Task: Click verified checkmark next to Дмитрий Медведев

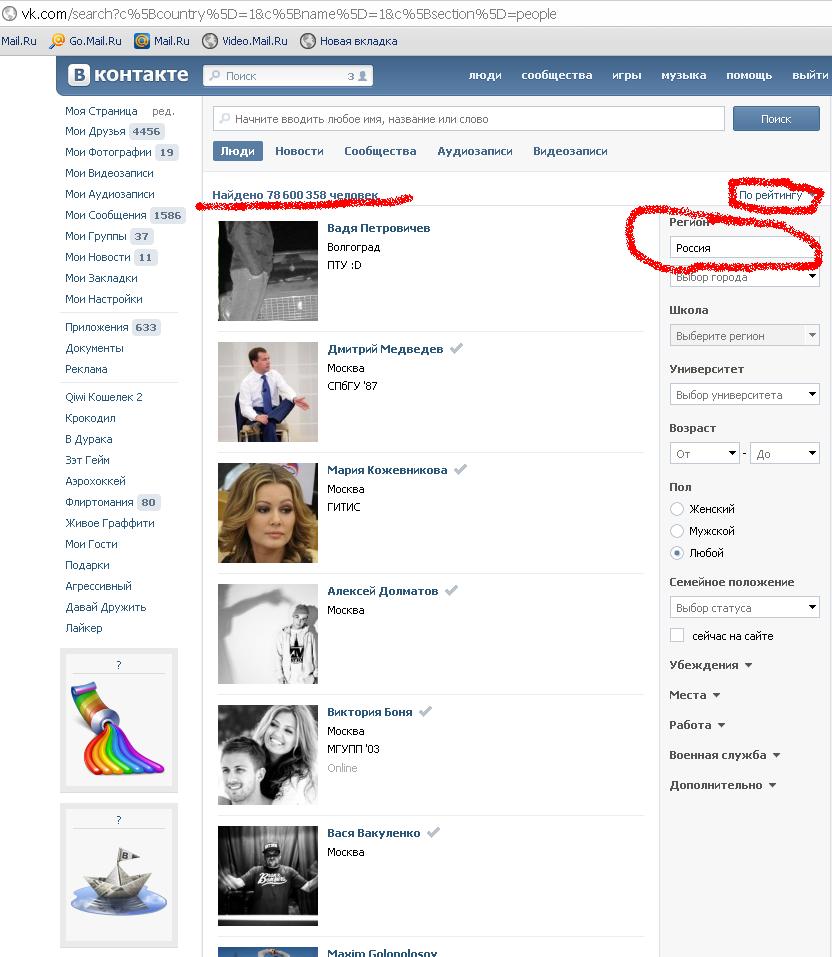Action: (456, 348)
